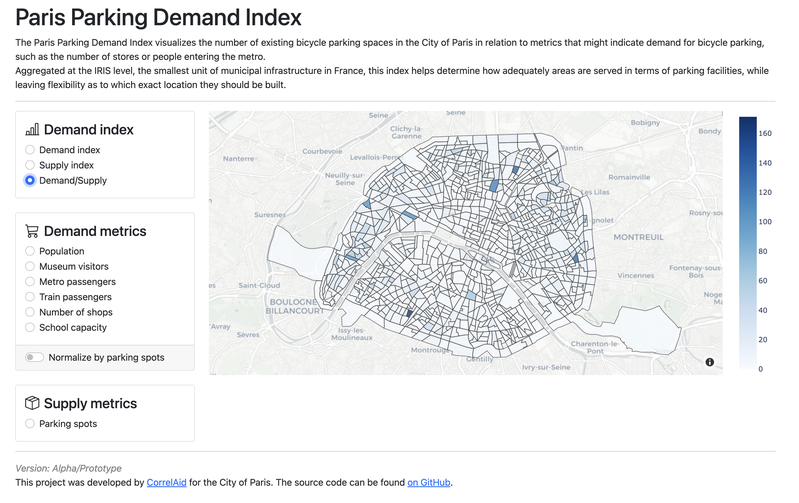Click the blue color scale legend bar
Image resolution: width=799 pixels, height=503 pixels.
748,243
